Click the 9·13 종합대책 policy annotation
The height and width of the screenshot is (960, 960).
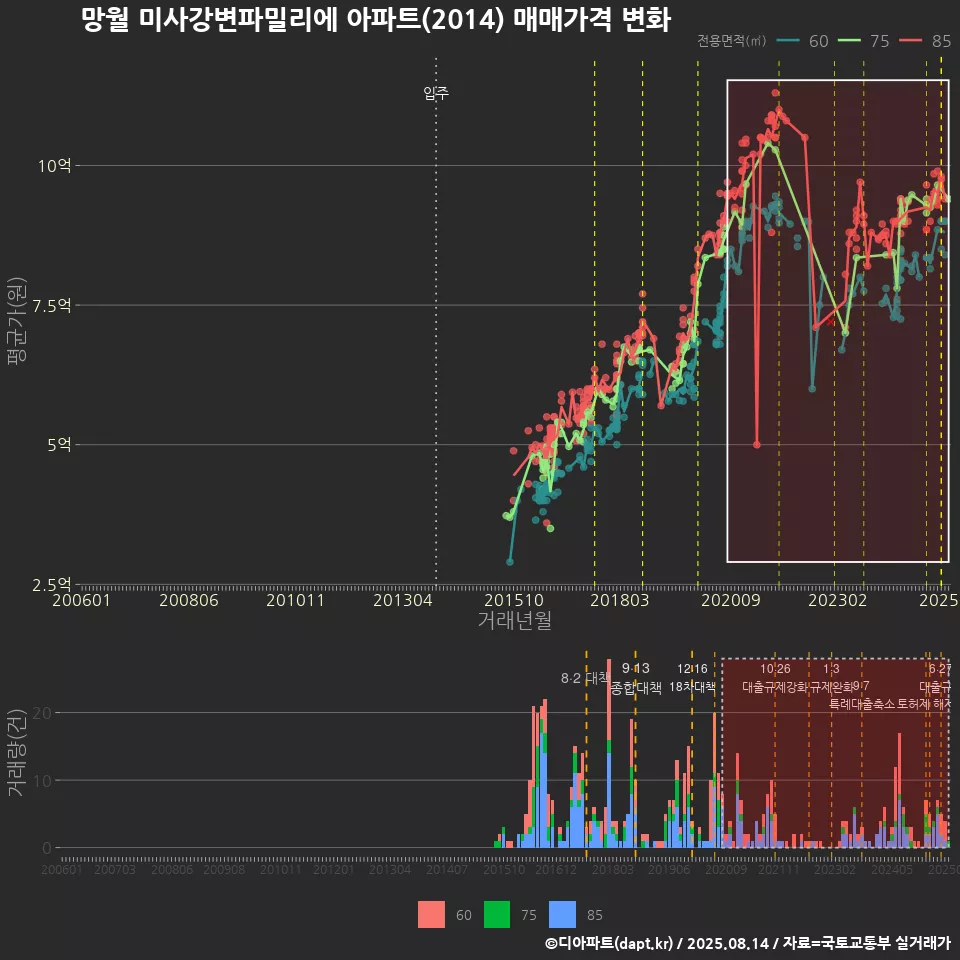[x=636, y=678]
